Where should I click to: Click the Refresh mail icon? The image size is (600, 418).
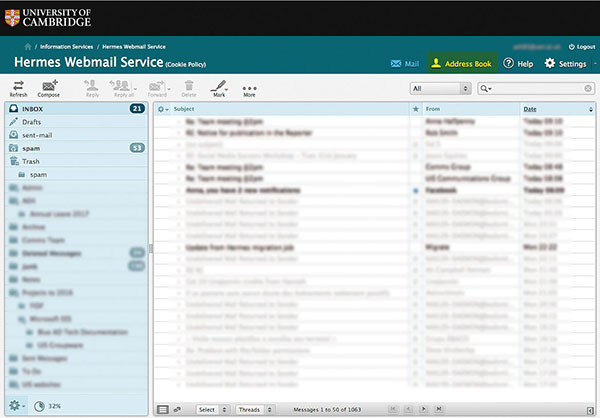[x=18, y=88]
